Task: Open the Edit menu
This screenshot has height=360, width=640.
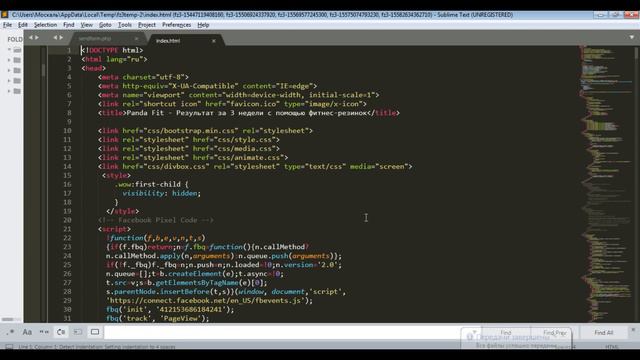Action: [x=23, y=25]
